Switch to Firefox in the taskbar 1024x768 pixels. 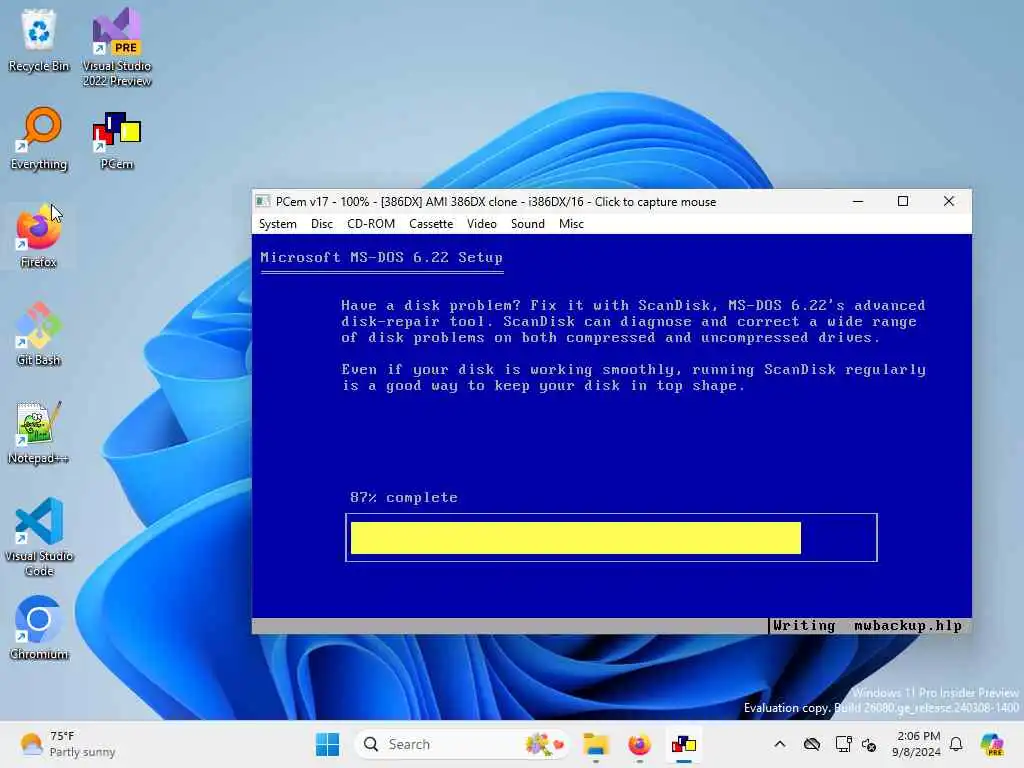639,744
